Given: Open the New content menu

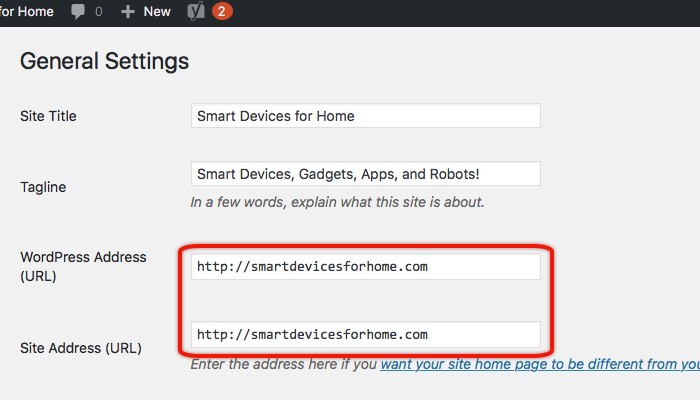Looking at the screenshot, I should 146,12.
